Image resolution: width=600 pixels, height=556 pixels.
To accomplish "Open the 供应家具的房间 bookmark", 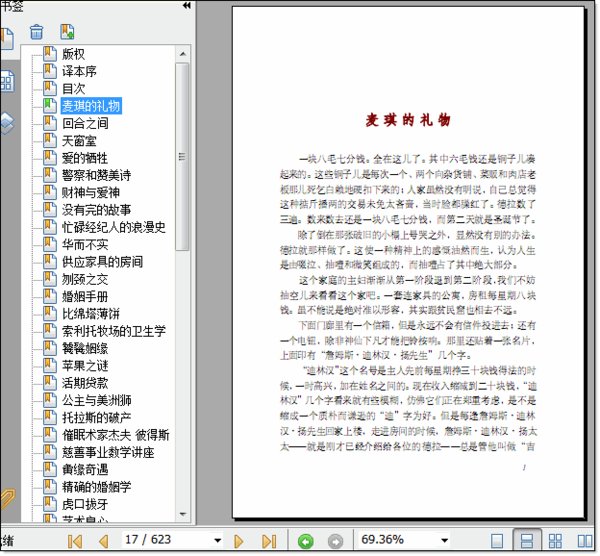I will pyautogui.click(x=103, y=262).
